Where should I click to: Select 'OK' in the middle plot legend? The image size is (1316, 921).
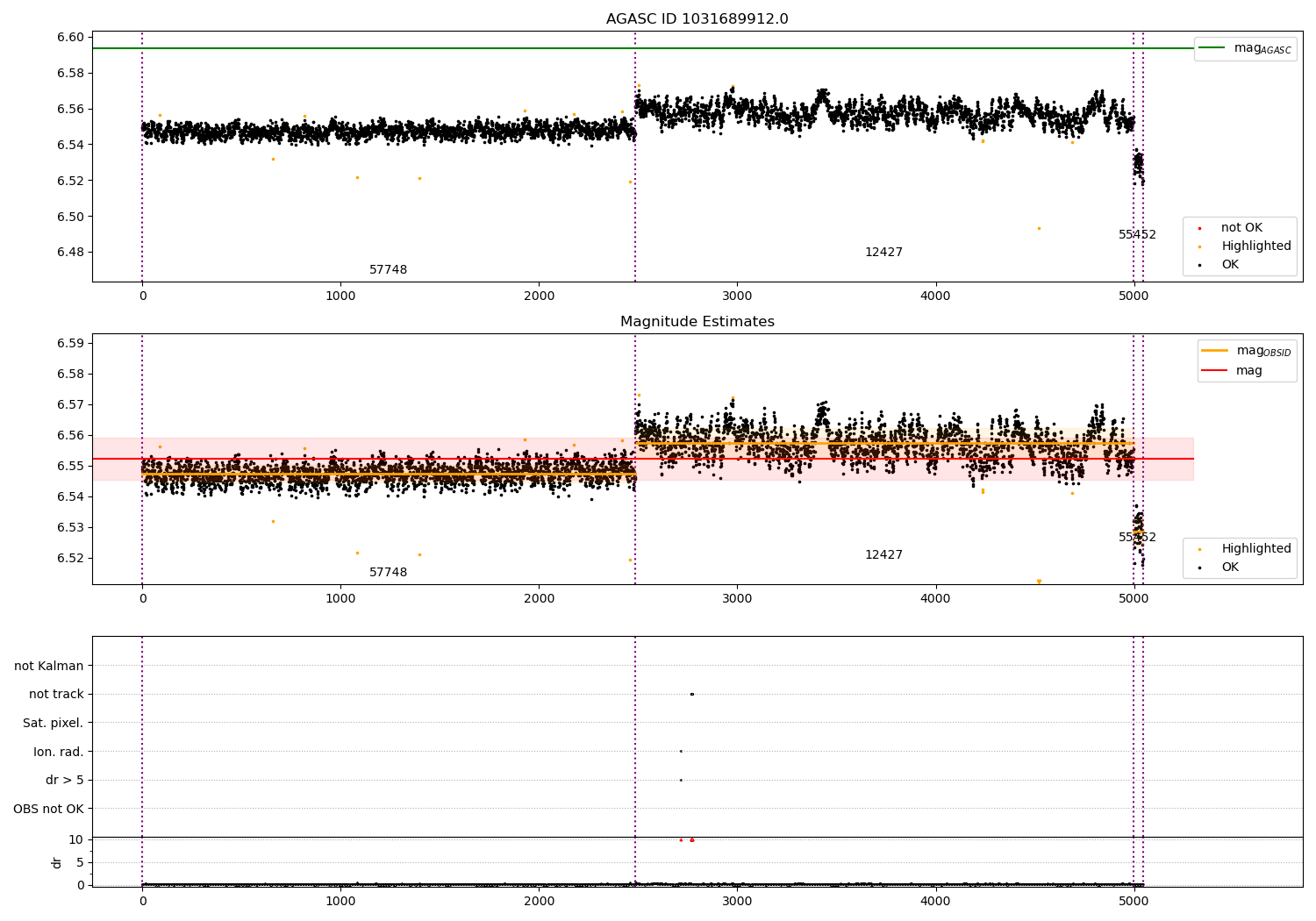pyautogui.click(x=1219, y=568)
